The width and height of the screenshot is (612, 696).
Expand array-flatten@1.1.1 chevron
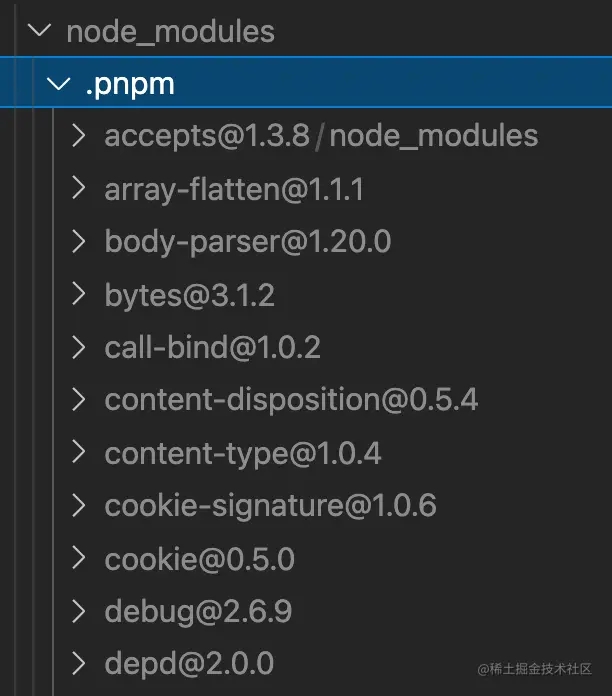(x=79, y=188)
